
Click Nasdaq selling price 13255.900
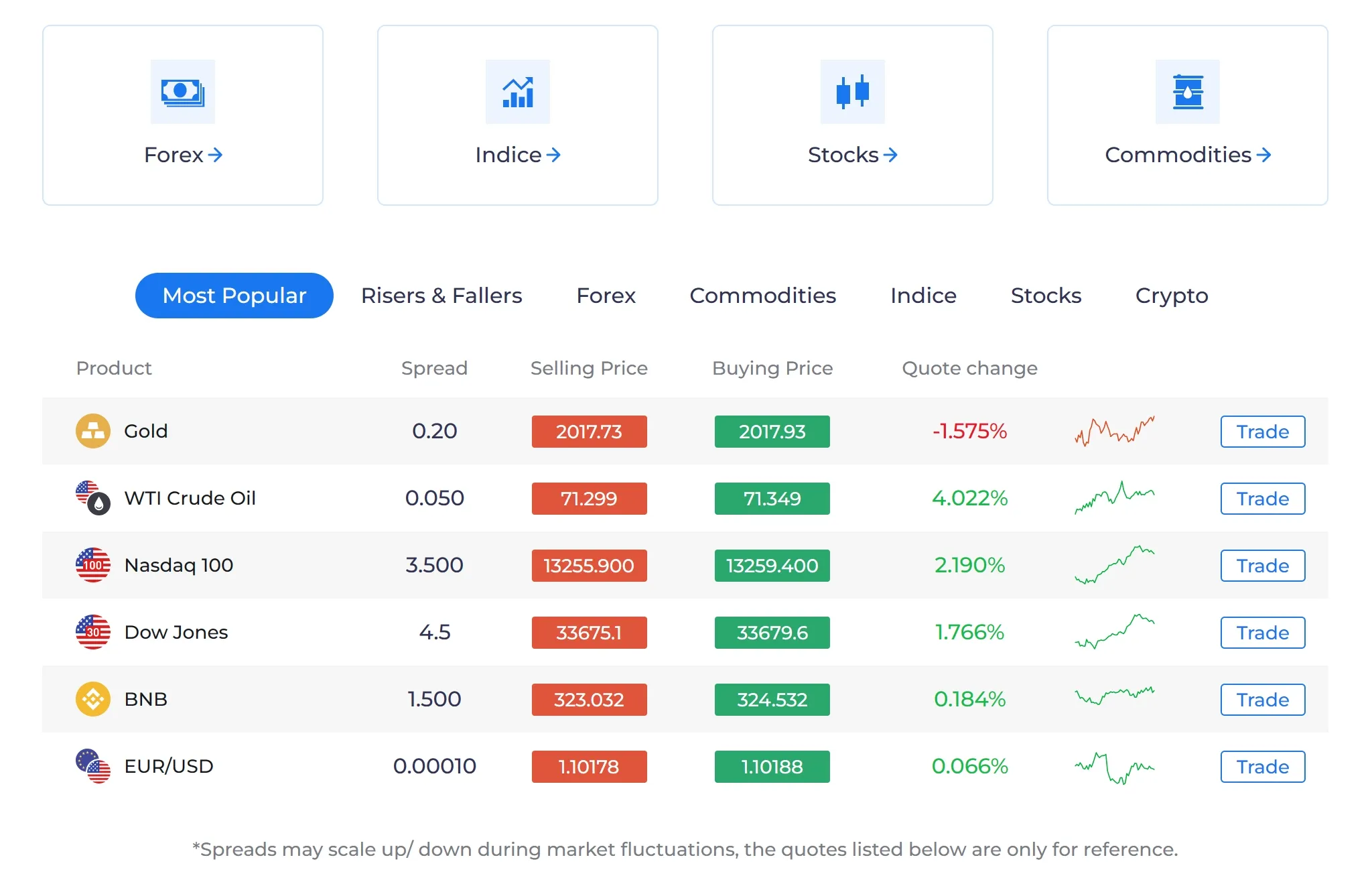pos(590,566)
